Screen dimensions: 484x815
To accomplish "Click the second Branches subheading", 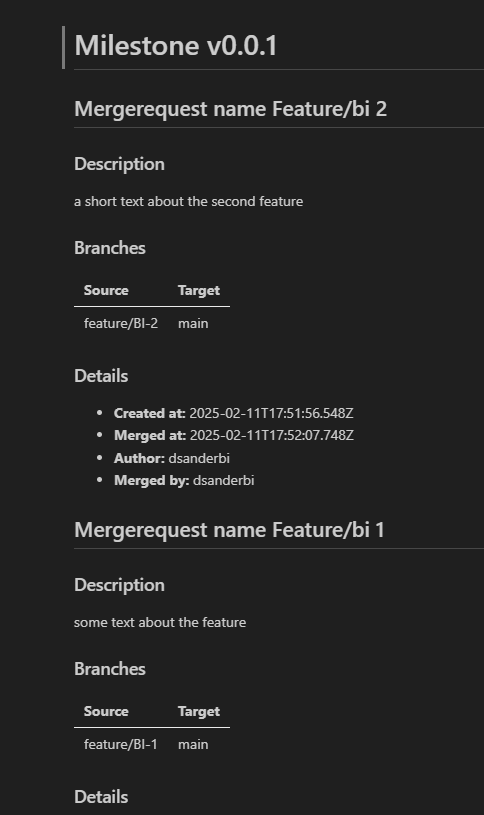I will (110, 669).
